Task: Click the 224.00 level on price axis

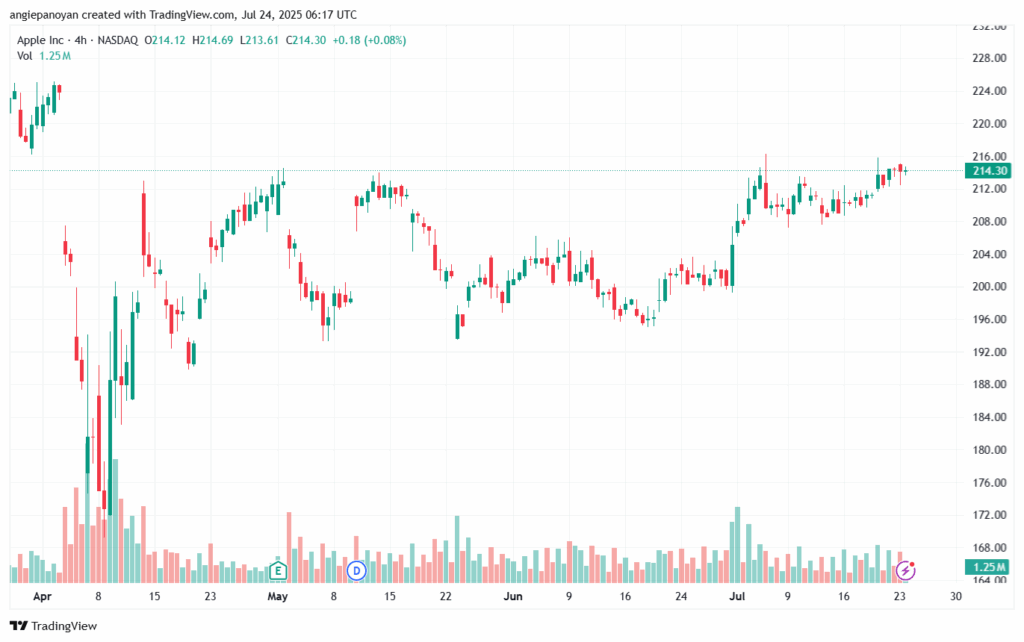Action: tap(989, 91)
